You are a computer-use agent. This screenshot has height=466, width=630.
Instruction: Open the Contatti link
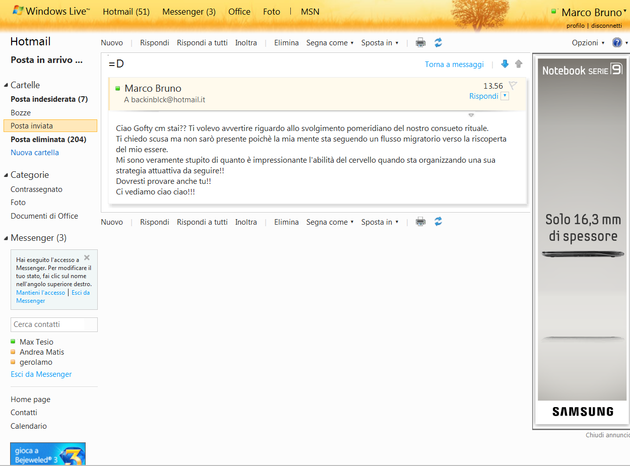(x=24, y=413)
